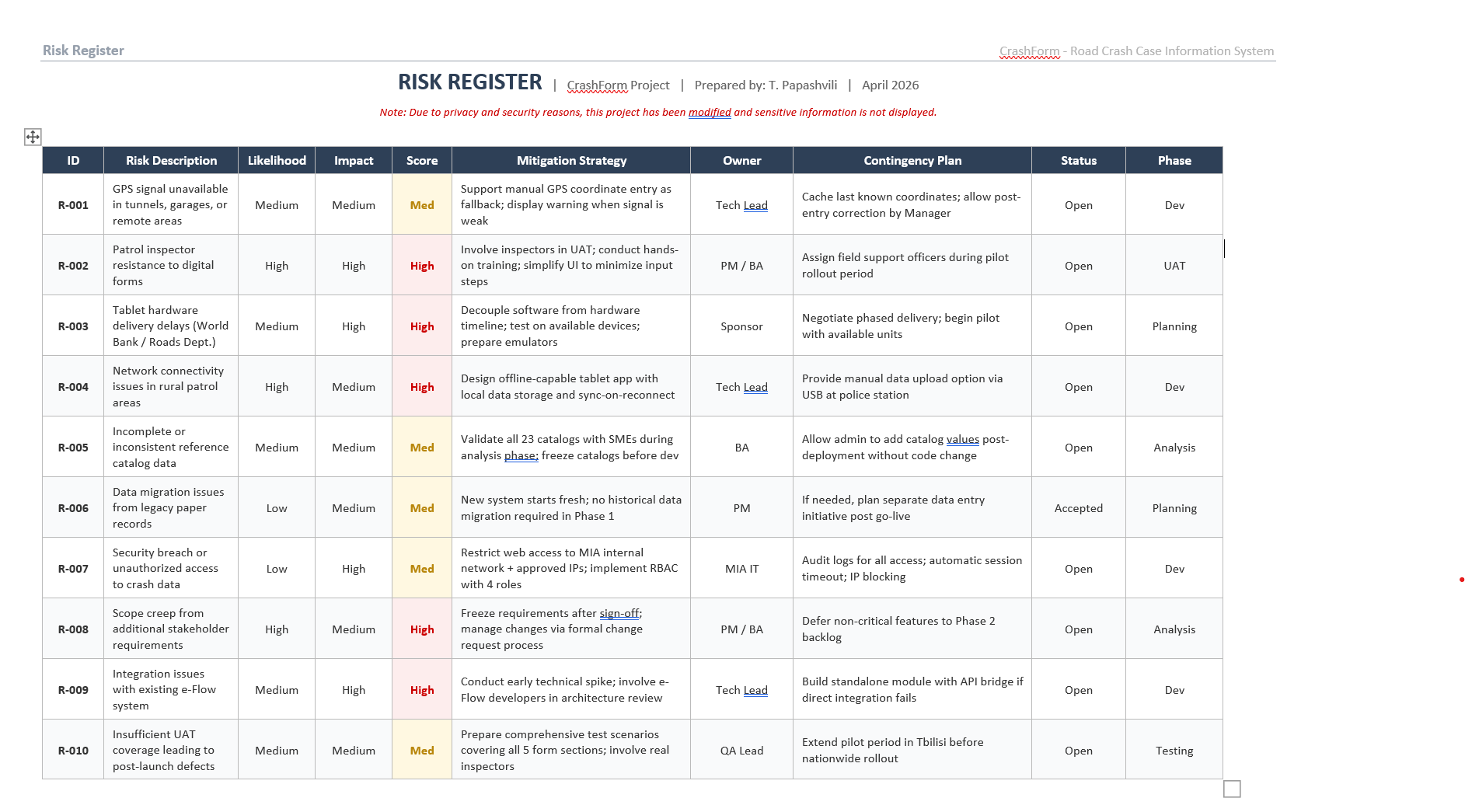Click the RISK REGISTER main title
1465x812 pixels.
point(469,82)
